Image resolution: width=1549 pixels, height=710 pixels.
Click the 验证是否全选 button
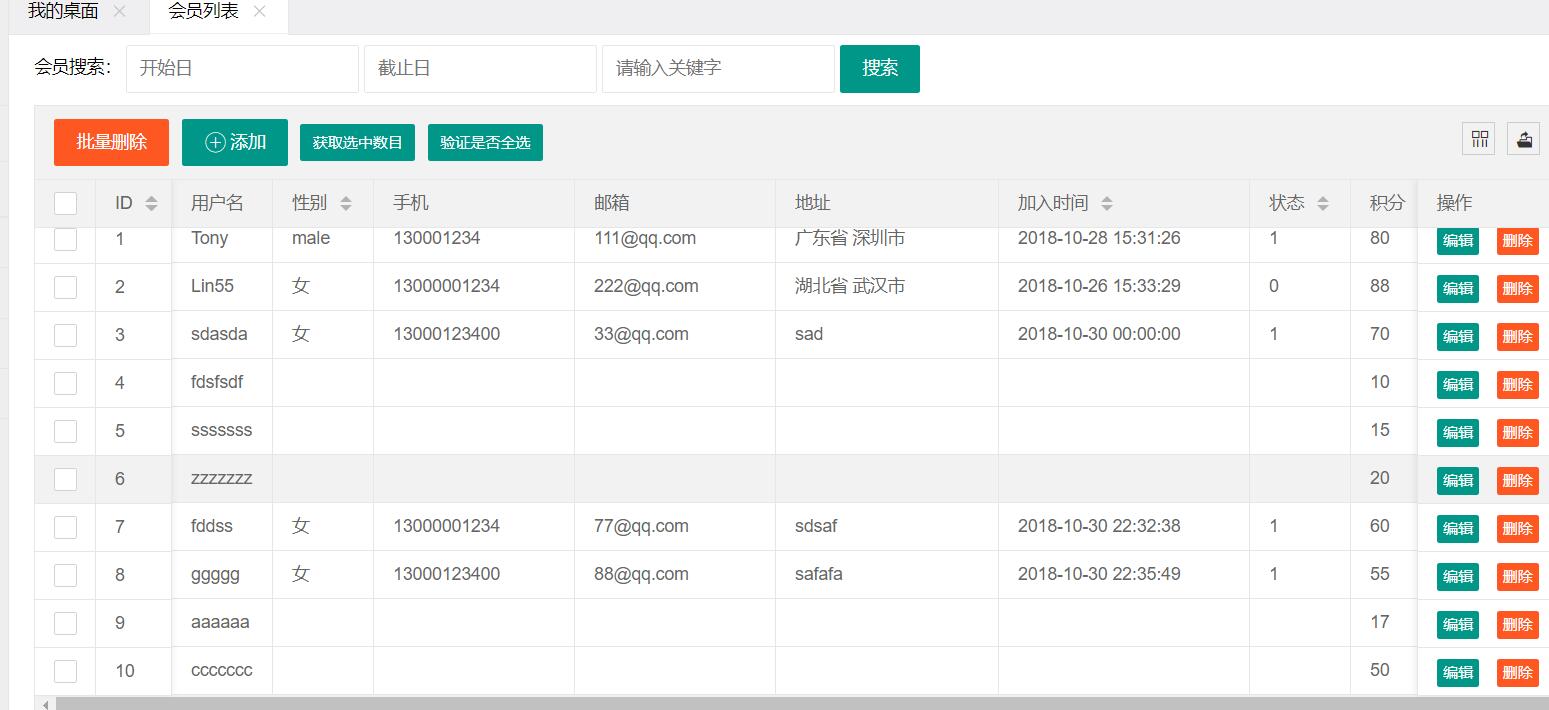pyautogui.click(x=485, y=142)
